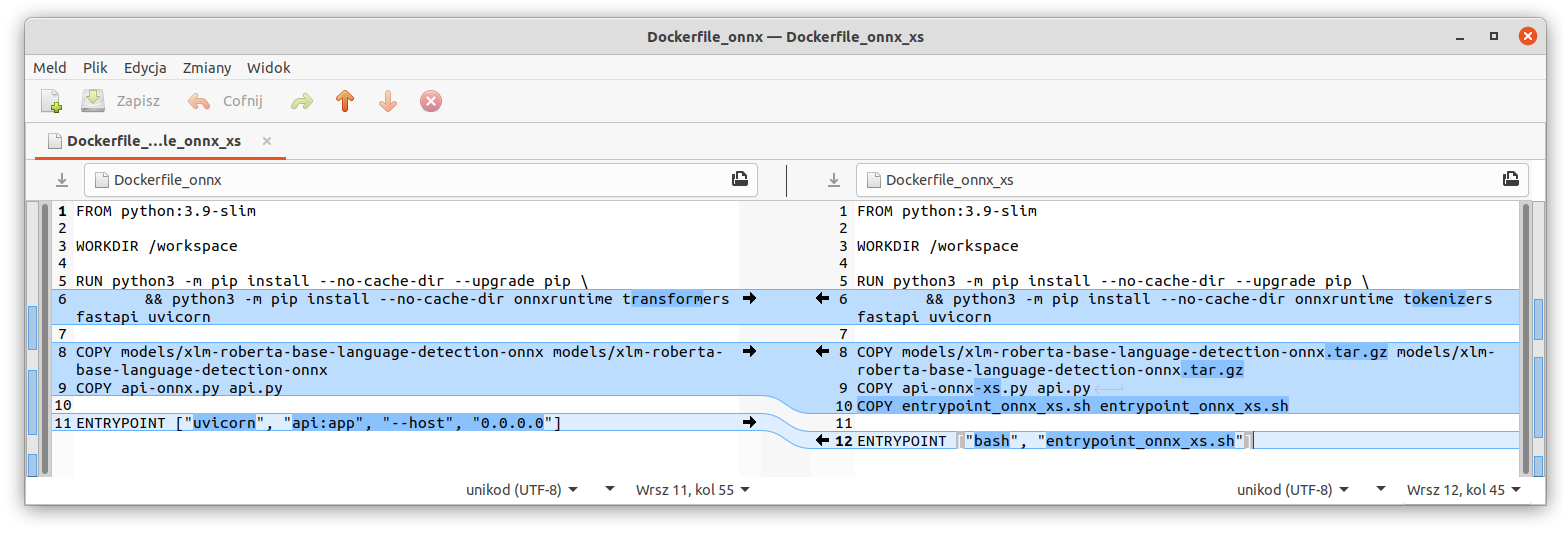Click the Zapisz button label
Image resolution: width=1563 pixels, height=534 pixels.
pos(138,101)
